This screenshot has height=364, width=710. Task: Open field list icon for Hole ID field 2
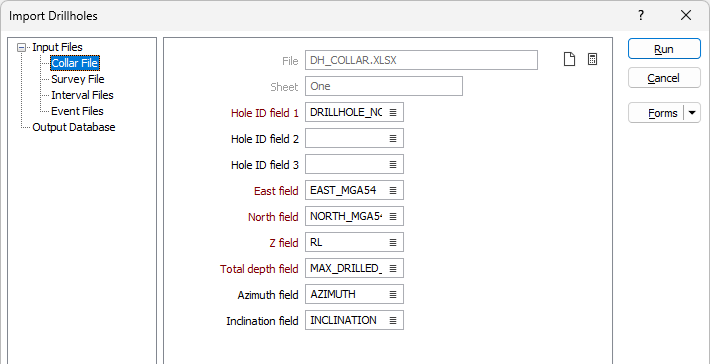click(x=393, y=139)
